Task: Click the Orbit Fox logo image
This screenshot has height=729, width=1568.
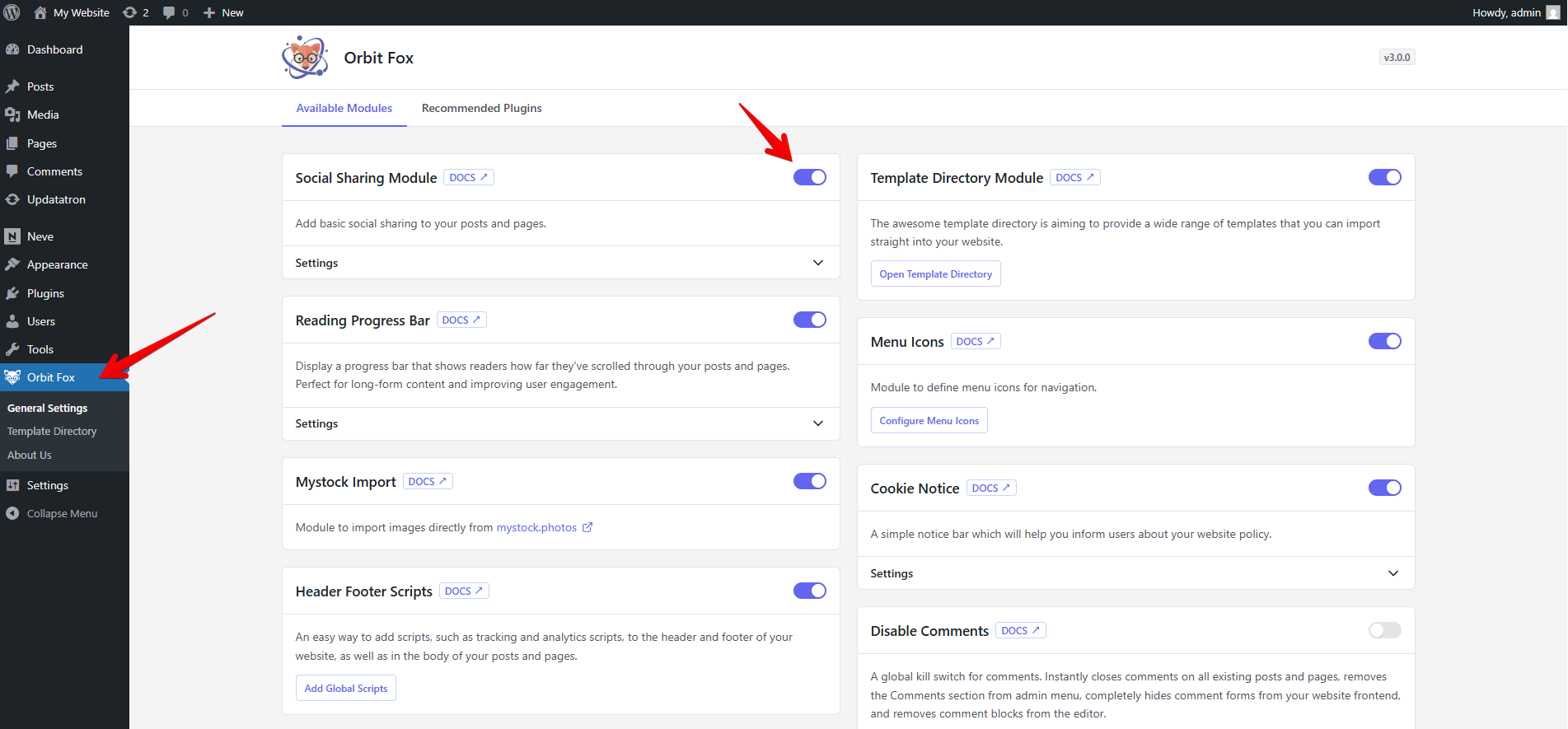Action: (x=305, y=58)
